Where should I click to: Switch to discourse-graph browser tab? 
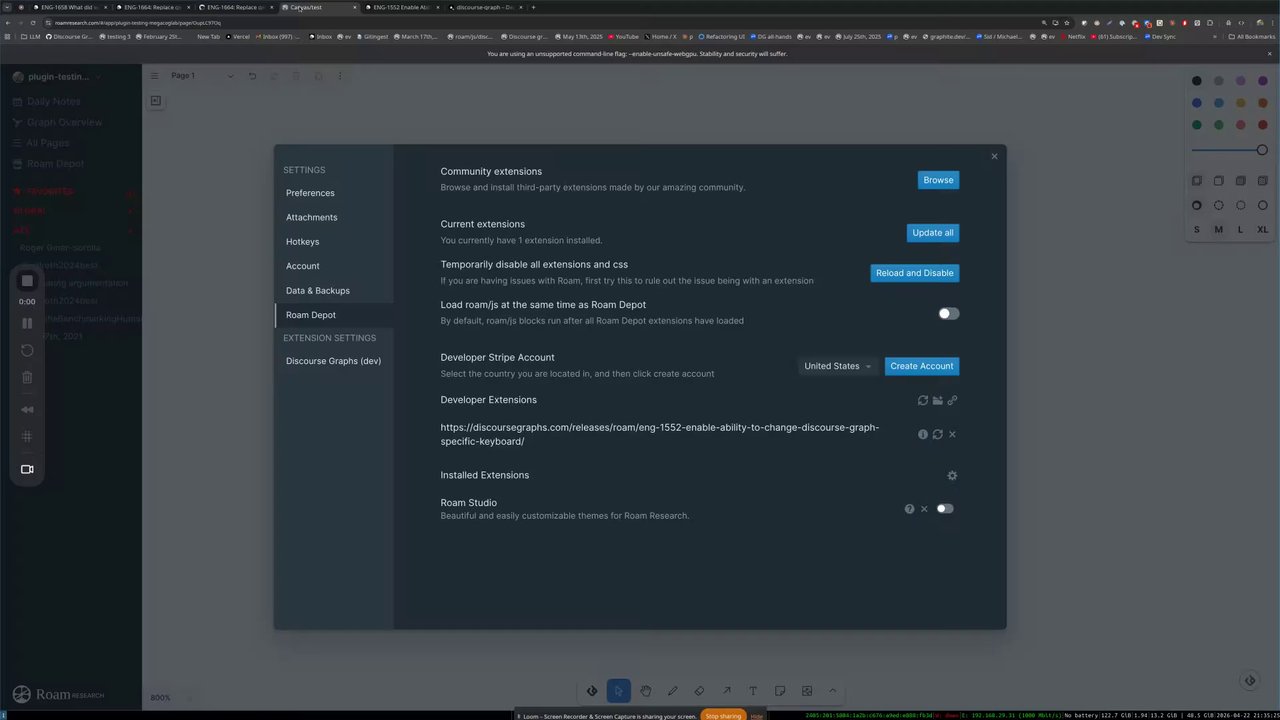point(485,7)
